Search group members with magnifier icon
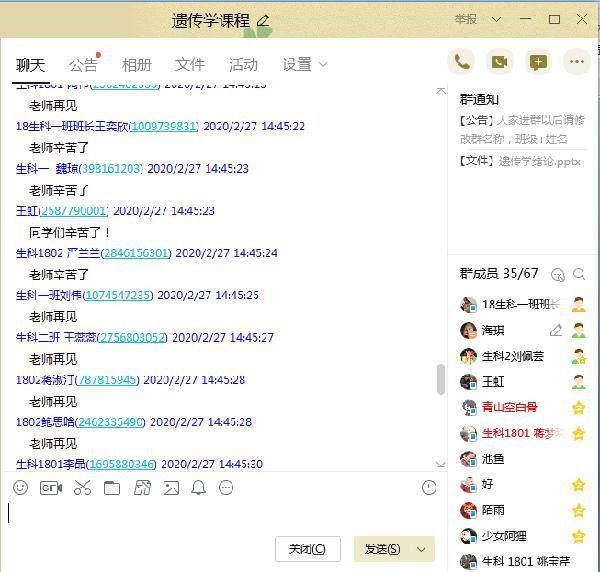This screenshot has width=600, height=572. pos(559,274)
